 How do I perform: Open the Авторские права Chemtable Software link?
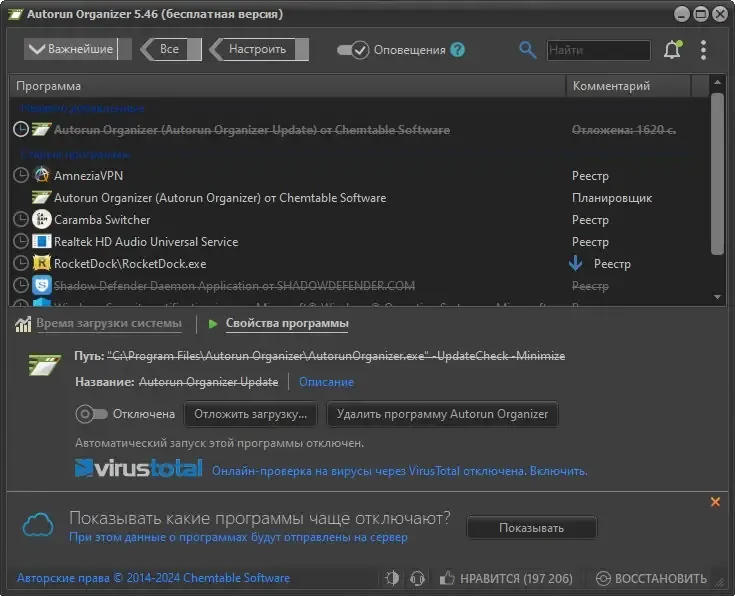click(153, 578)
